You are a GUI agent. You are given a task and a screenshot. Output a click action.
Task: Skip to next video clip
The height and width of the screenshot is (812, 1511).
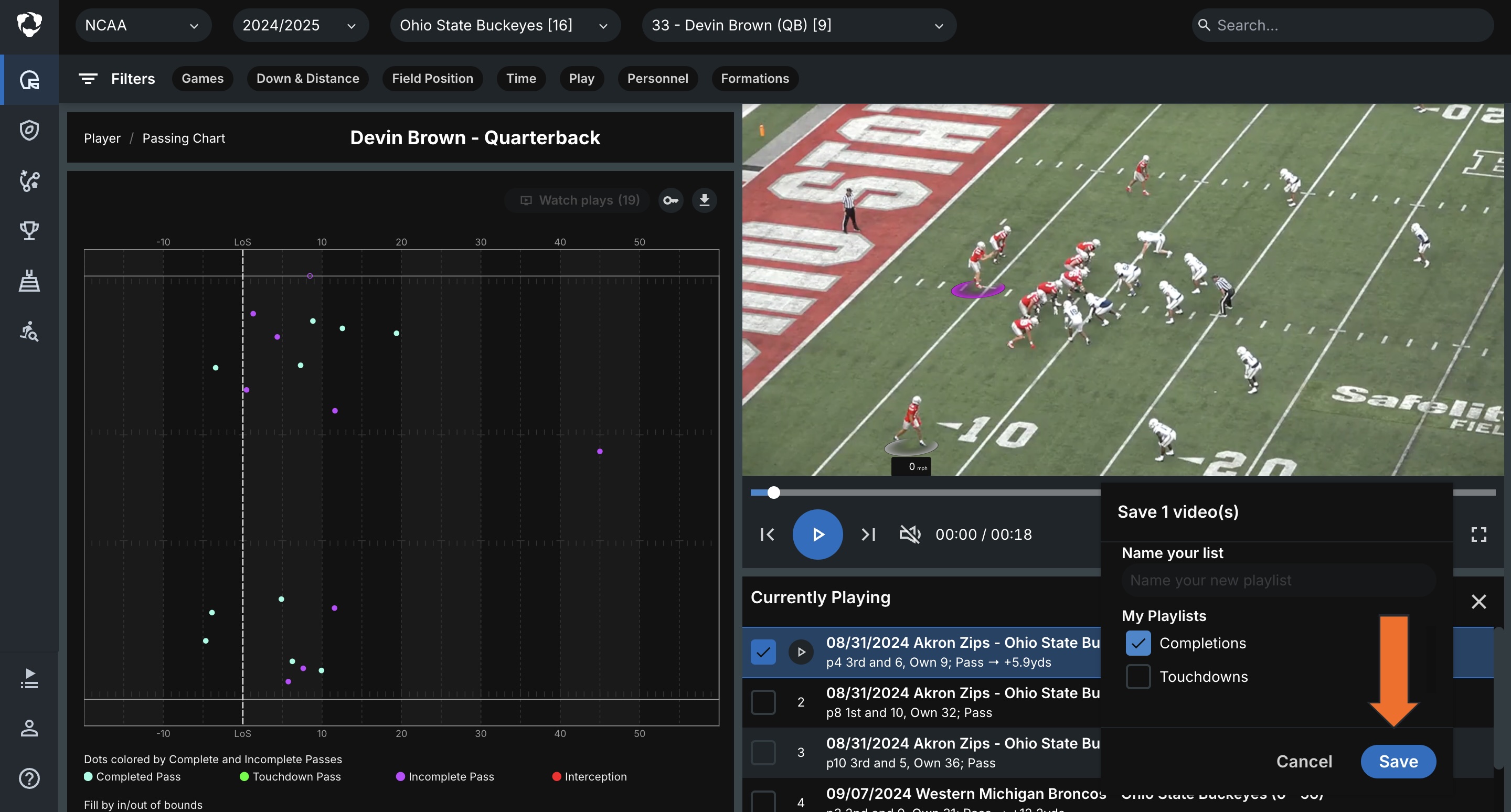pyautogui.click(x=868, y=535)
